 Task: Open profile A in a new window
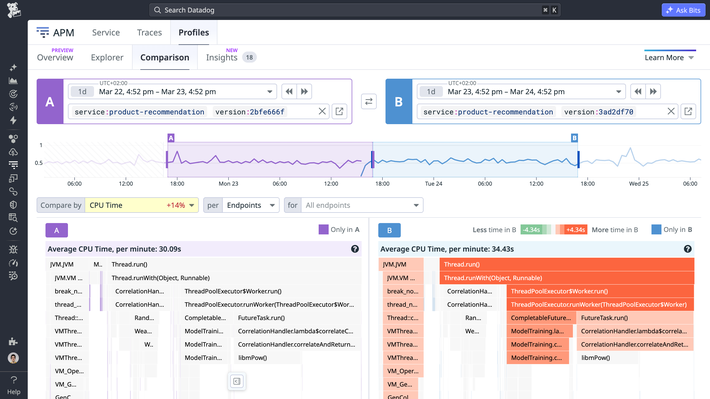point(339,111)
